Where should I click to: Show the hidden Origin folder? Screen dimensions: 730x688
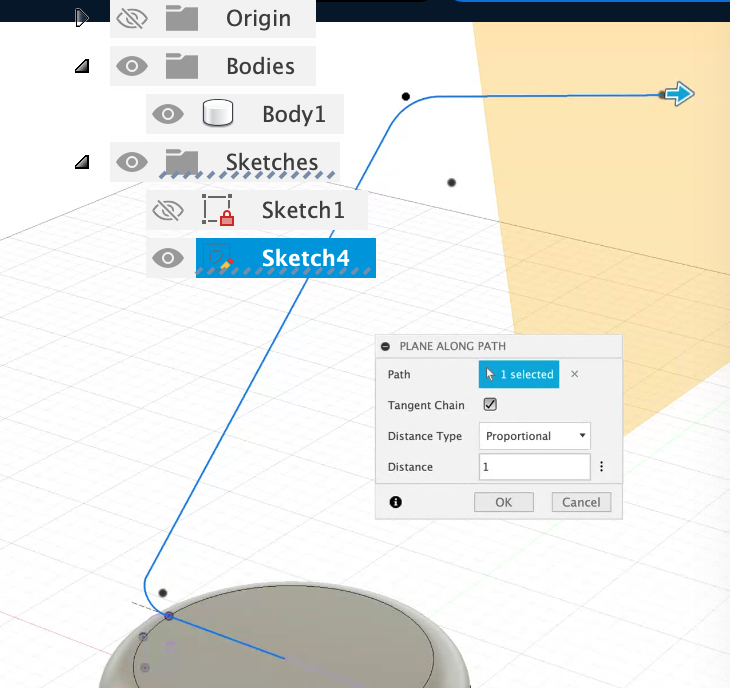(x=132, y=19)
